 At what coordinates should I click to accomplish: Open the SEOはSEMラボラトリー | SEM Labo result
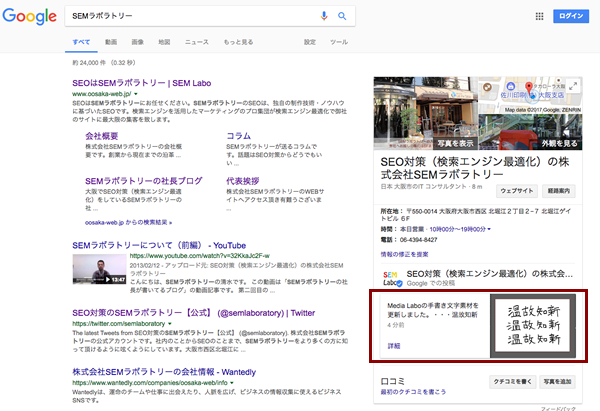pyautogui.click(x=142, y=83)
